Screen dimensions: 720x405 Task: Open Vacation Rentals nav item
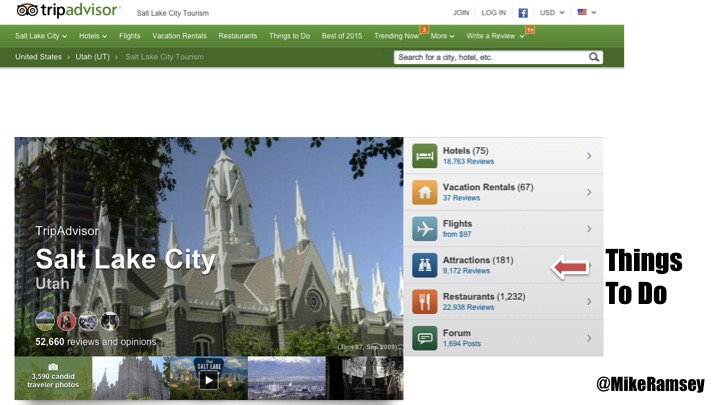179,36
